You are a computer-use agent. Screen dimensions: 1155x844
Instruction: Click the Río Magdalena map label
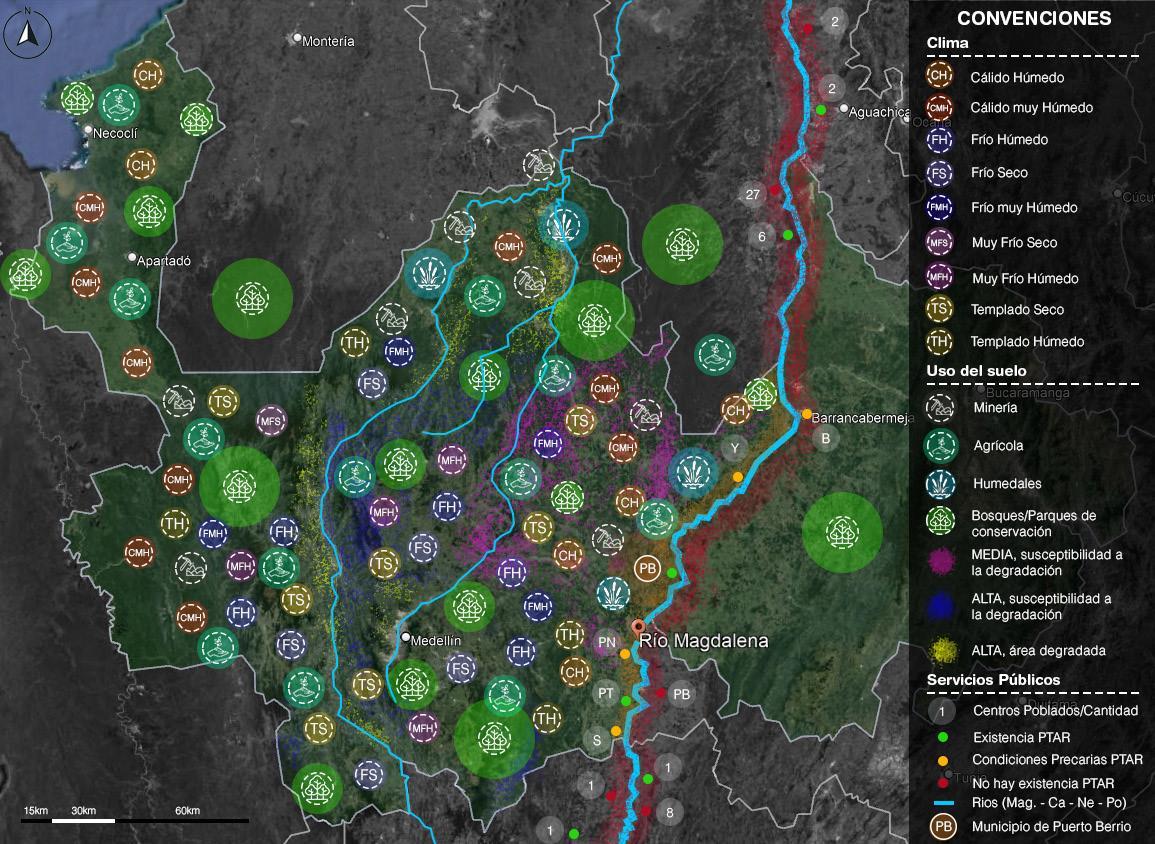point(703,641)
